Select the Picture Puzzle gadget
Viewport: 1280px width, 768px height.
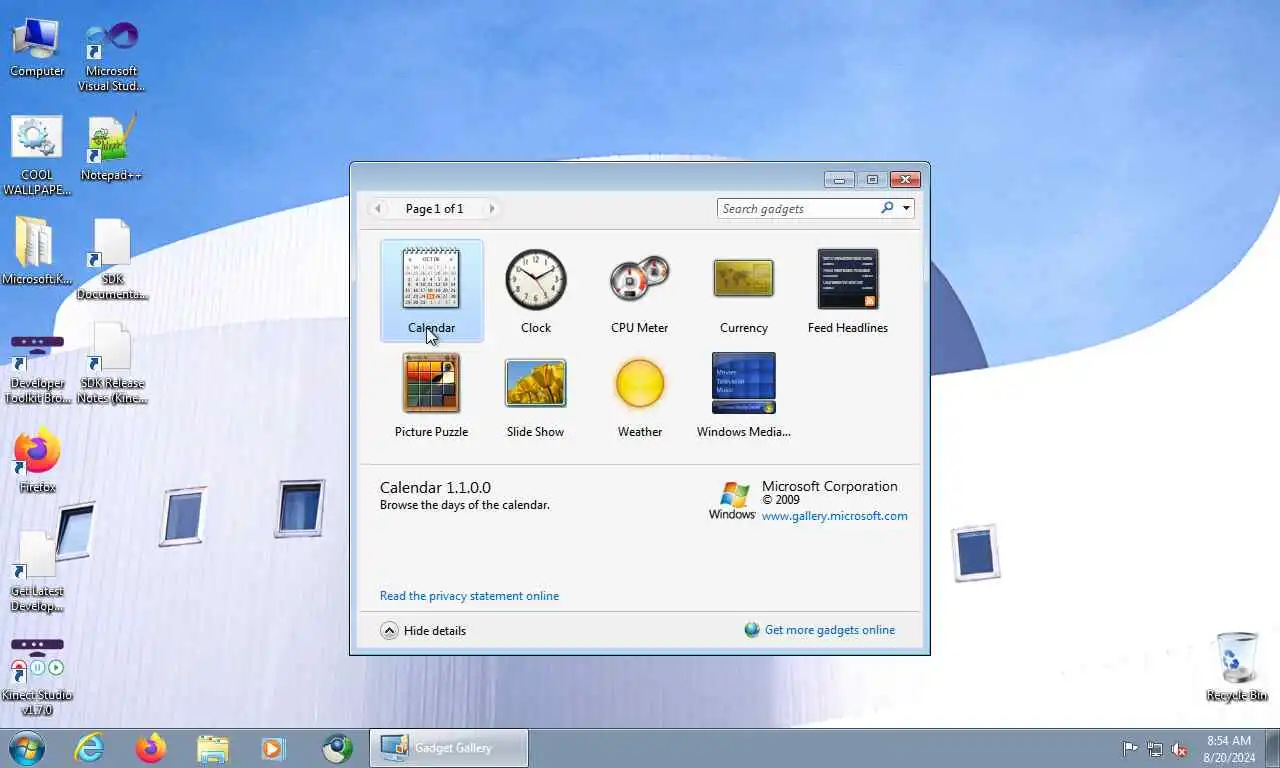click(x=432, y=394)
